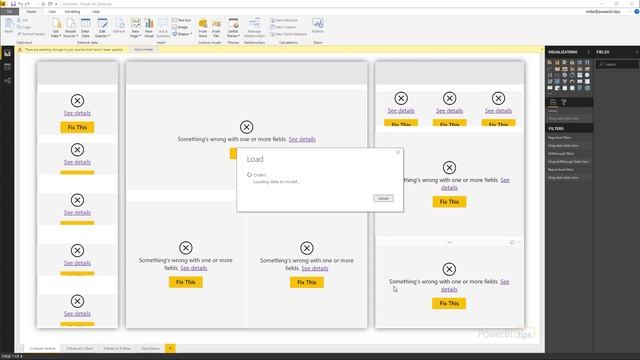Select the ArcGIS map visualization icon
Screen dimensions: 640x360
pyautogui.click(x=587, y=88)
